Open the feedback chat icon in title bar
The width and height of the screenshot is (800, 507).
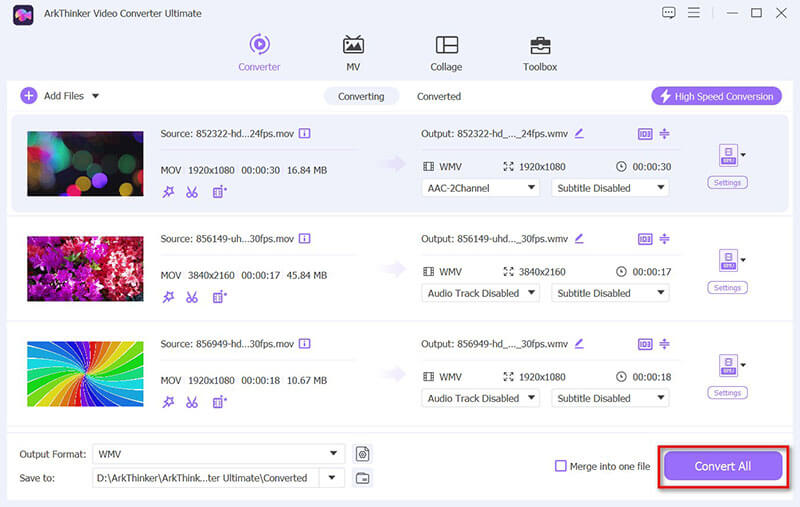click(668, 13)
